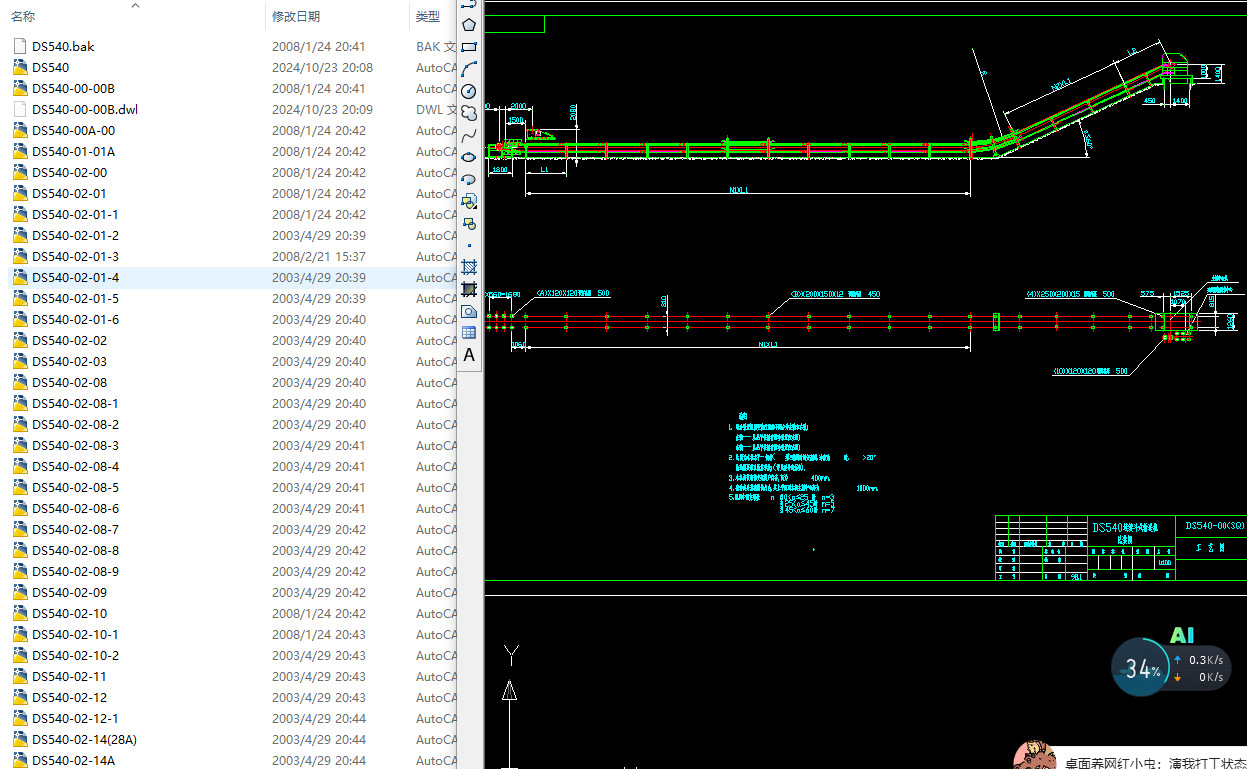
Task: Select the Spline draw tool
Action: coord(468,134)
